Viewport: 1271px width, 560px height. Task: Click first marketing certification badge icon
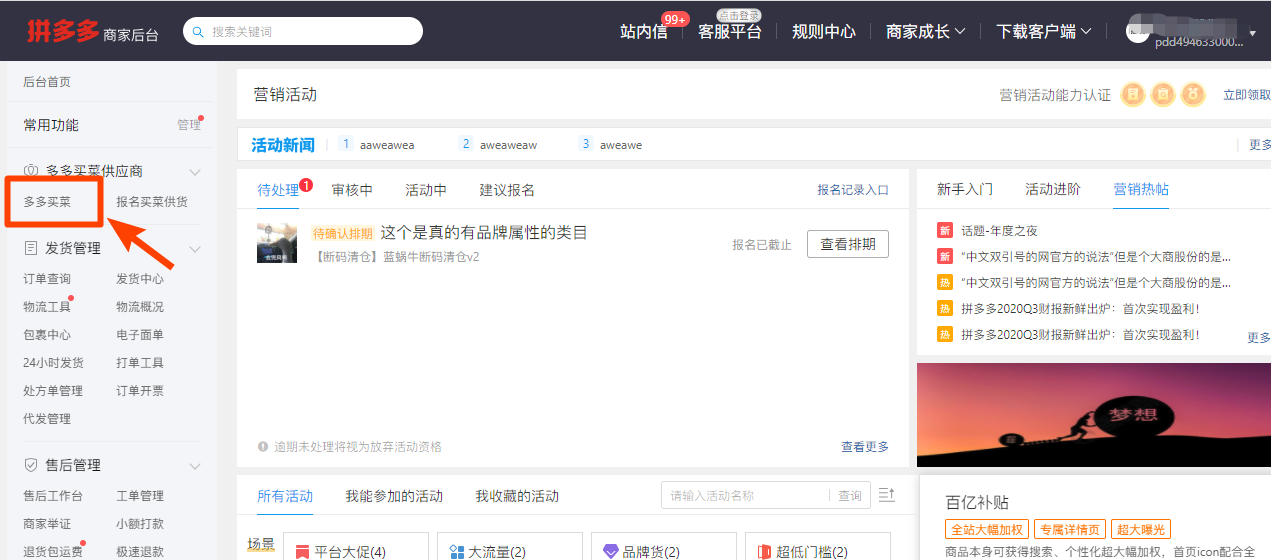1133,94
